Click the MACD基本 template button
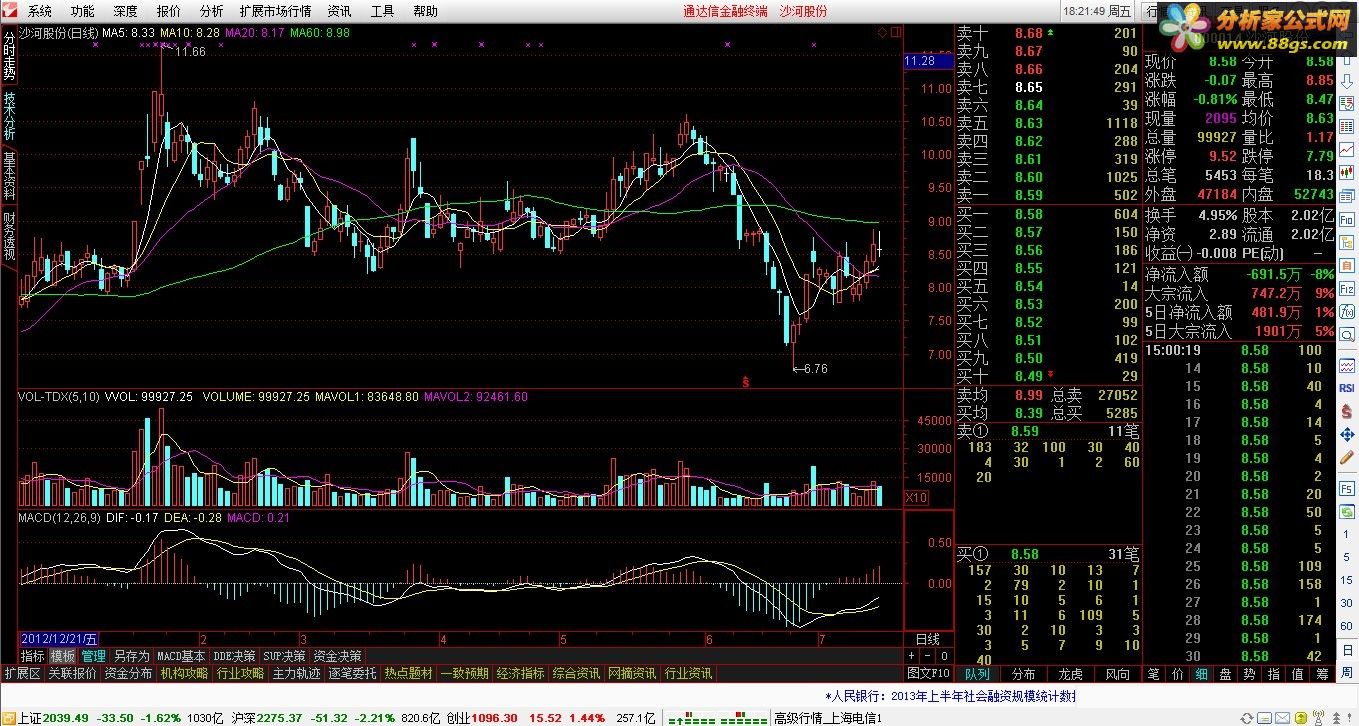Image resolution: width=1359 pixels, height=726 pixels. [182, 656]
